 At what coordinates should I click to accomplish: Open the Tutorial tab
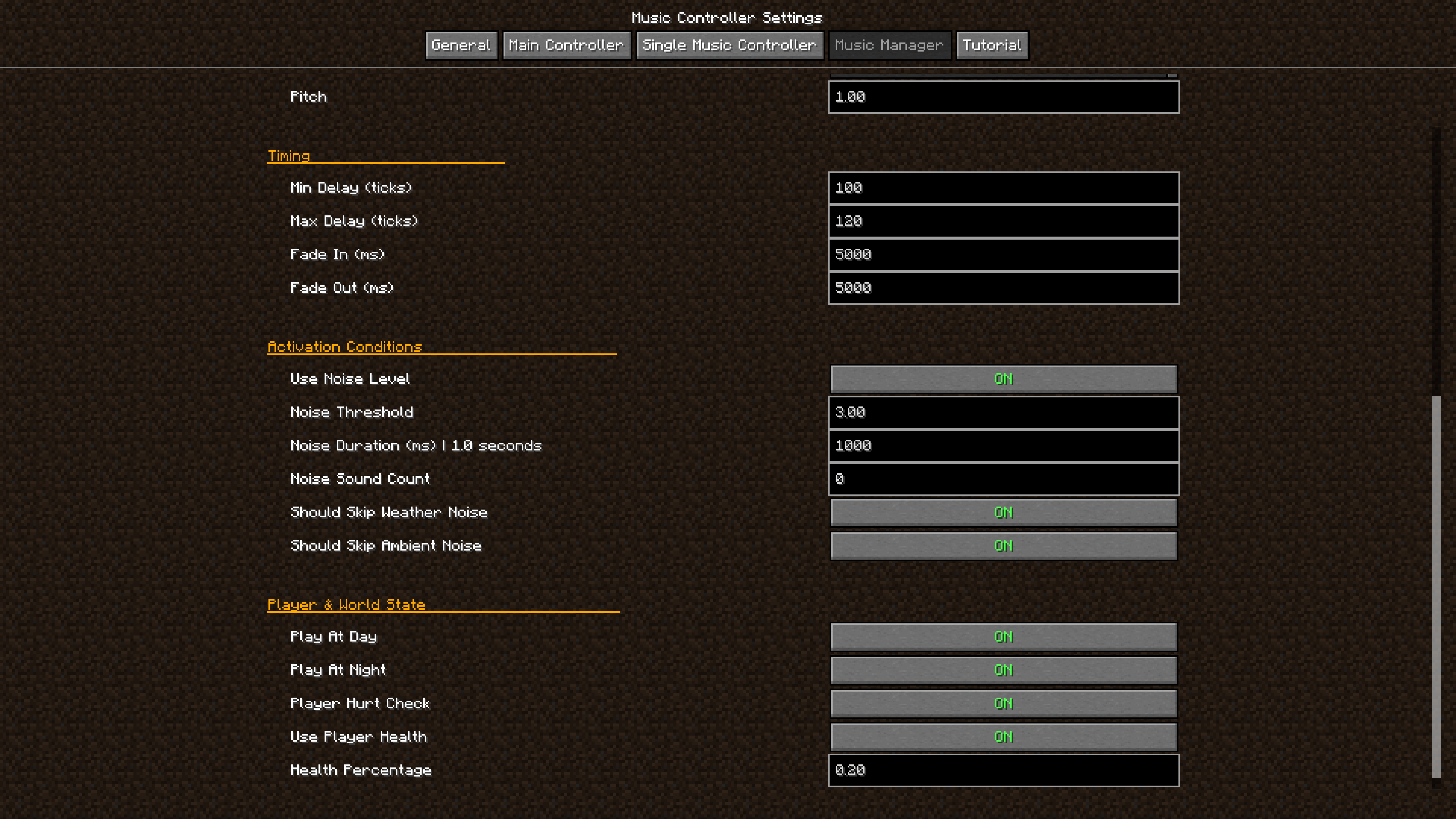point(992,45)
